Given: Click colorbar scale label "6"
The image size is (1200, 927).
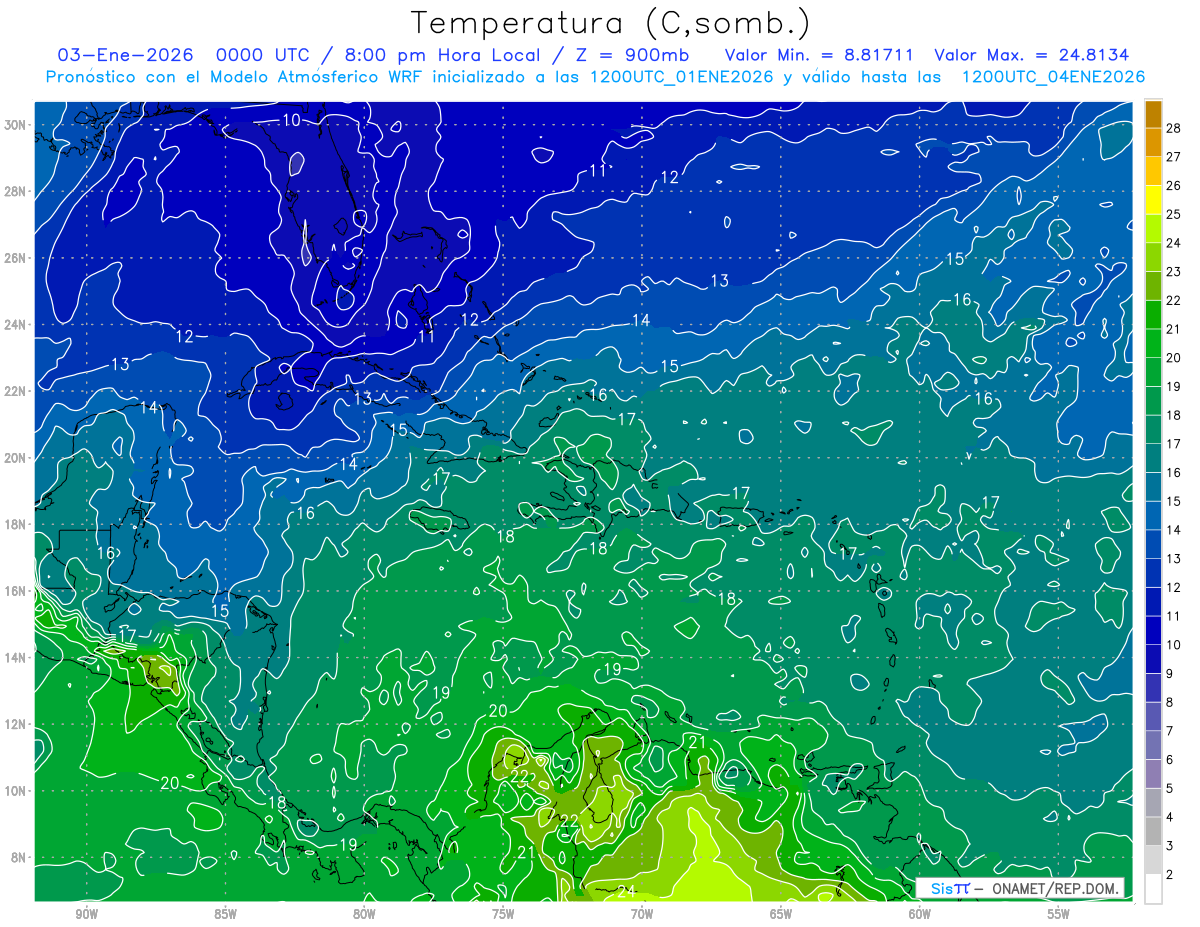Looking at the screenshot, I should pos(1171,760).
